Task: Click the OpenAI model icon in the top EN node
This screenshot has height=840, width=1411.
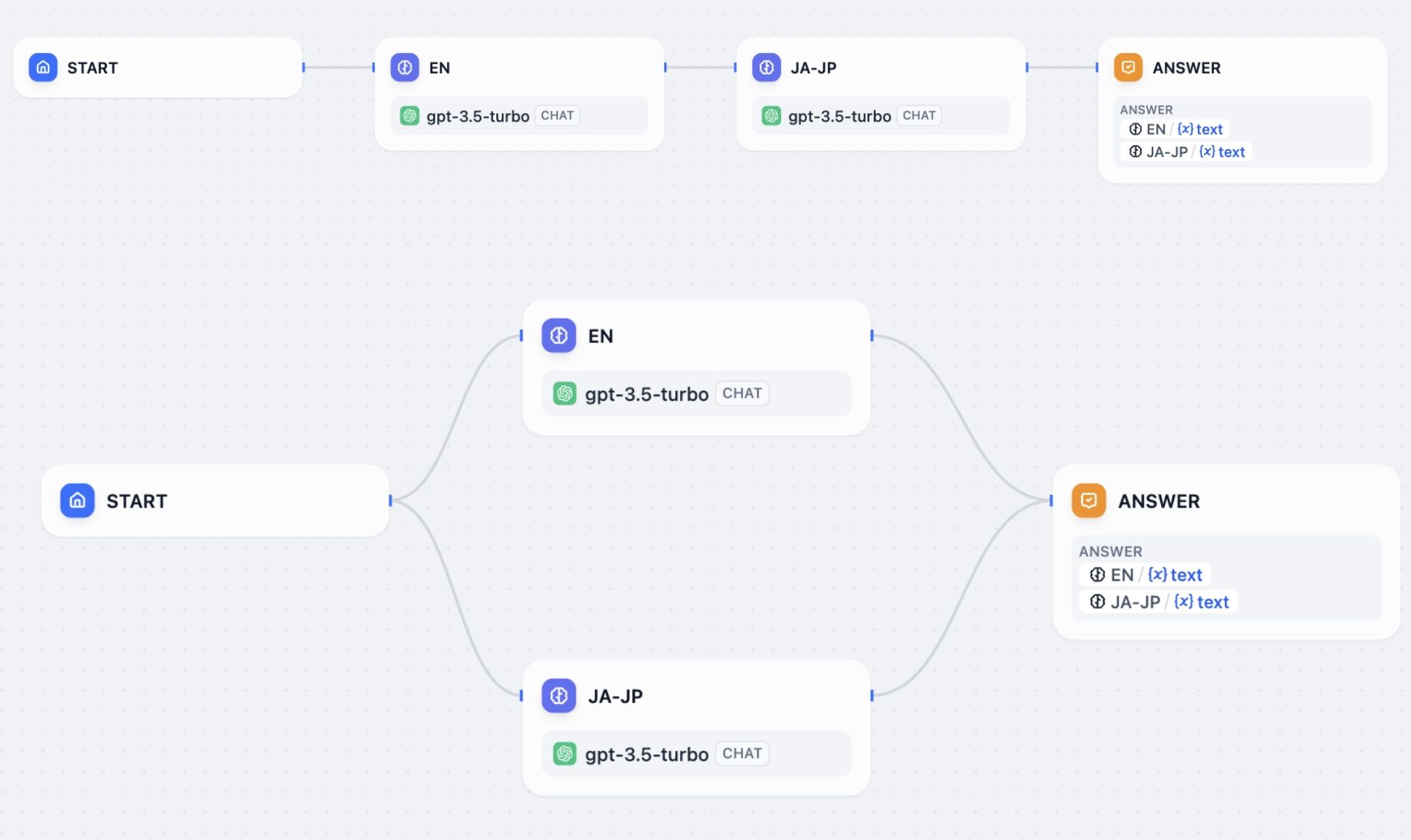Action: click(x=409, y=116)
